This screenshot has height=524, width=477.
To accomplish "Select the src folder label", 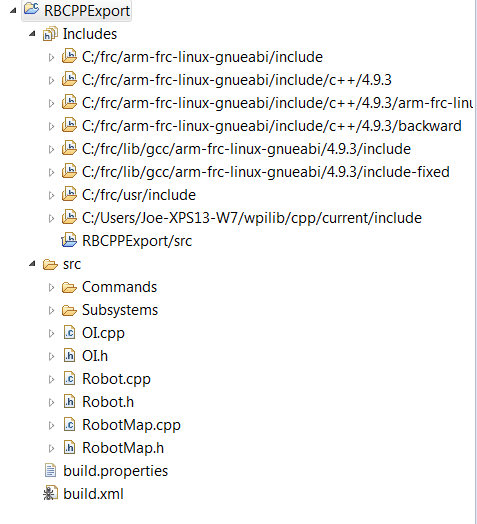I will click(x=72, y=264).
